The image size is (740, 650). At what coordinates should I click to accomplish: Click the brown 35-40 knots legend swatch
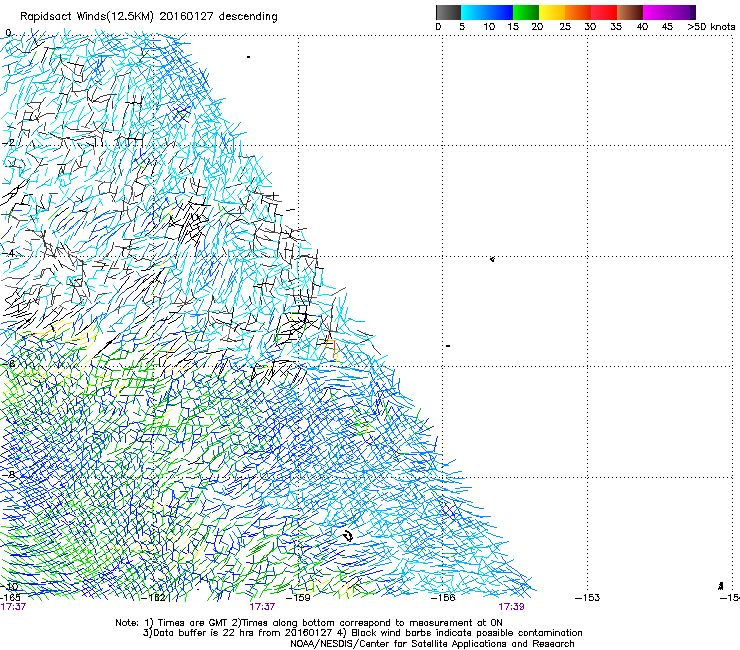pos(630,12)
